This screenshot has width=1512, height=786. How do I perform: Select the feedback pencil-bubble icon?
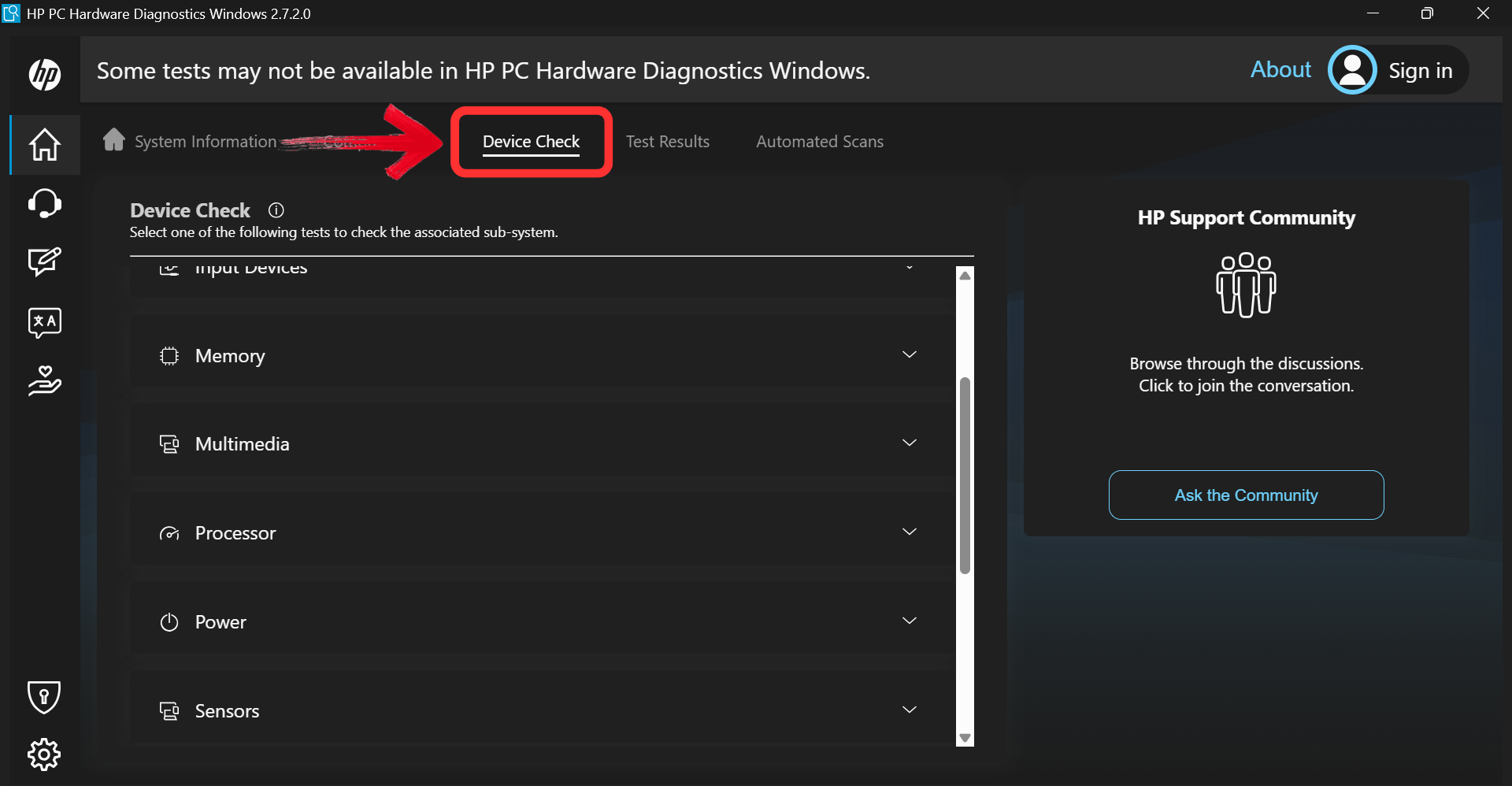pyautogui.click(x=44, y=262)
